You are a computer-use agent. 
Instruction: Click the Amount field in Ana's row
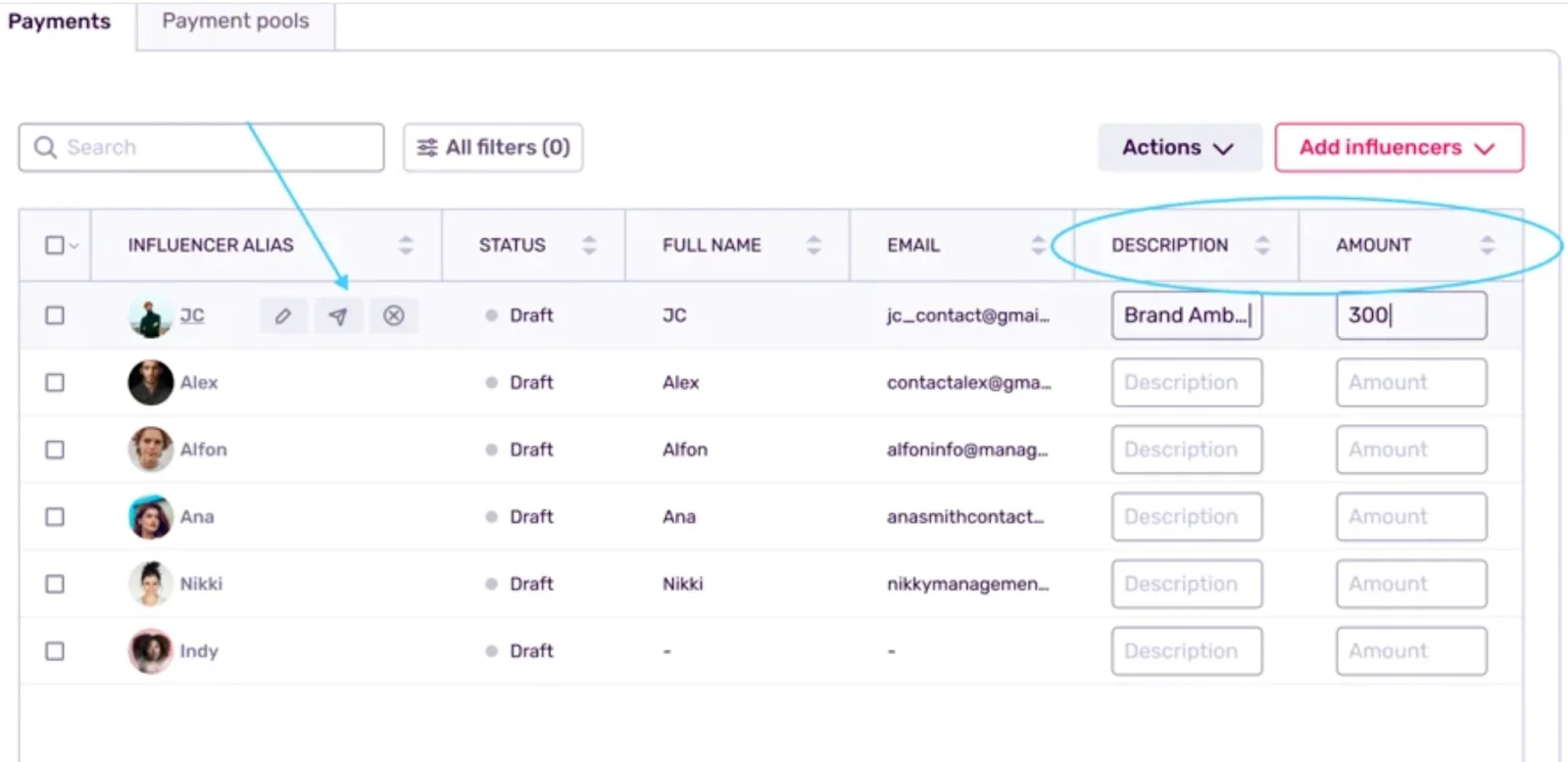(x=1411, y=516)
